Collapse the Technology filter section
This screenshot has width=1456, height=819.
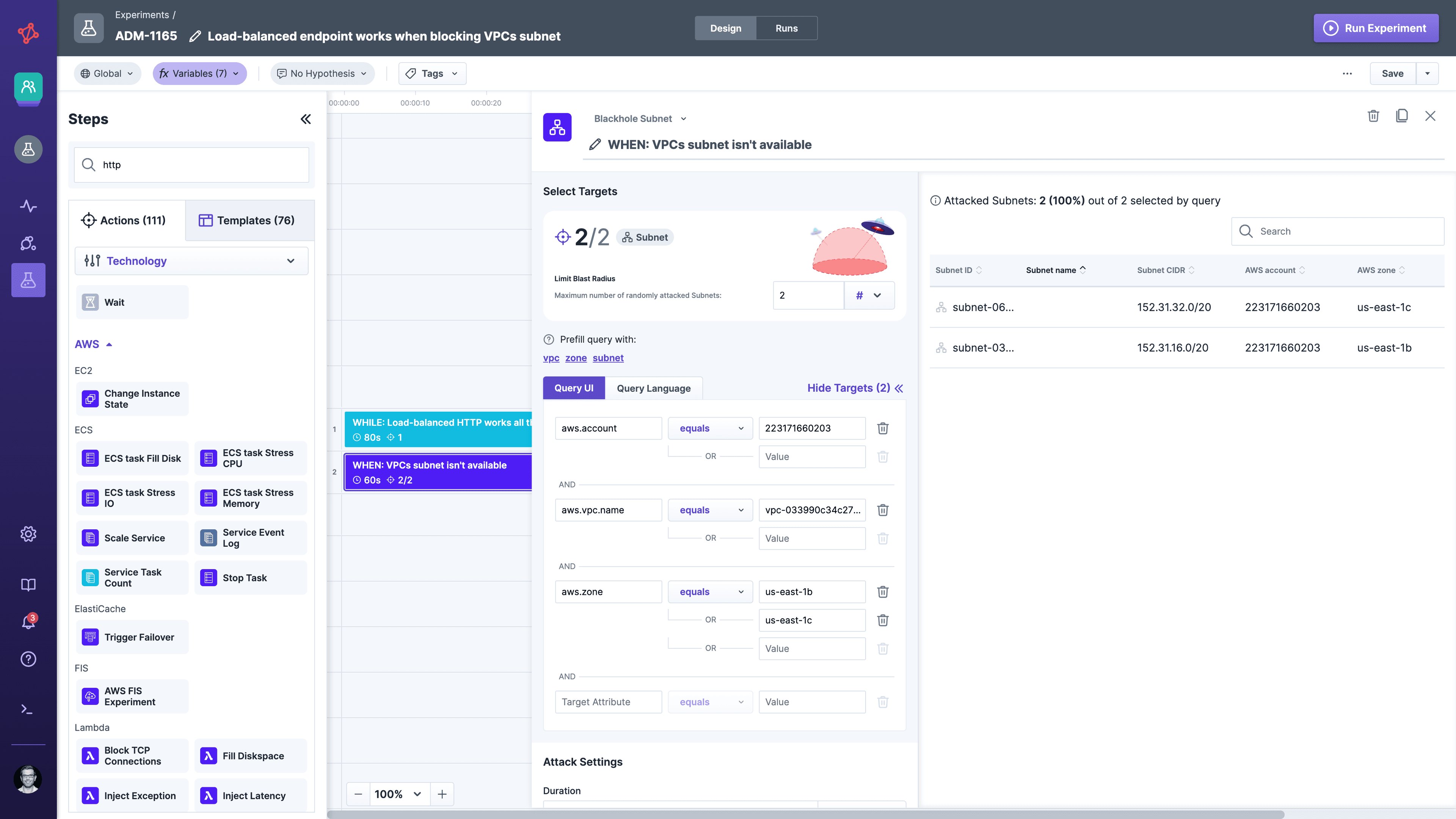[x=291, y=261]
